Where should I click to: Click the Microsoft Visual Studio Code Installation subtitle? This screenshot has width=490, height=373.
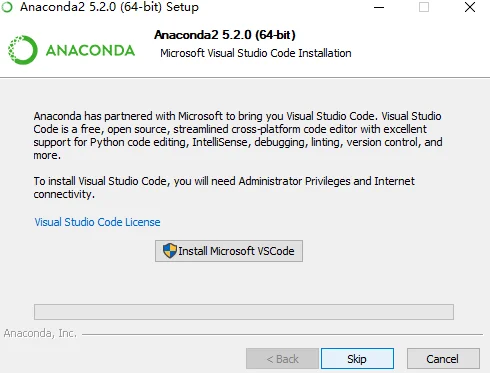click(256, 53)
